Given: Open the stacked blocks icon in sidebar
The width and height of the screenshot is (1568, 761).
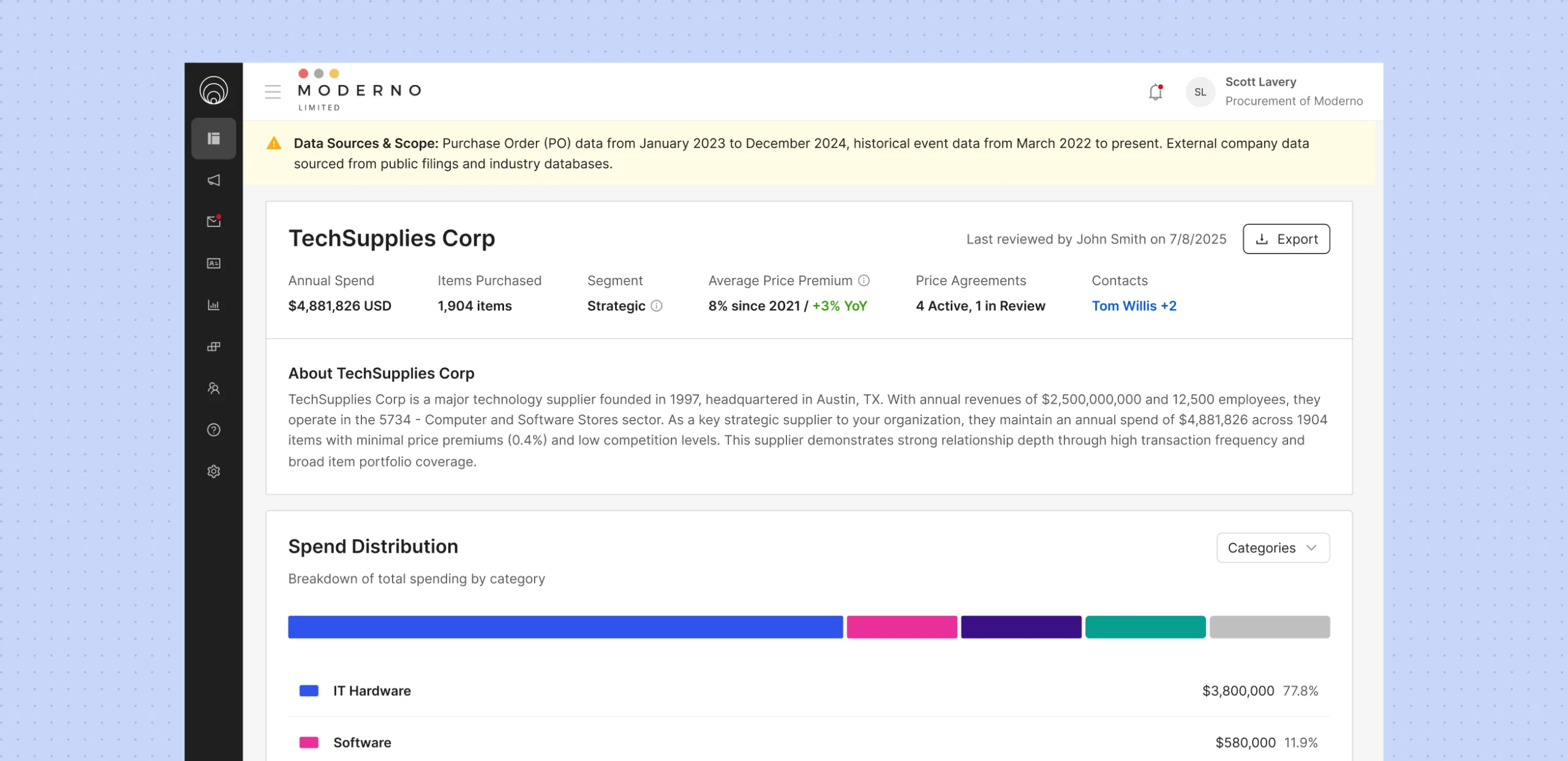Looking at the screenshot, I should coord(213,347).
